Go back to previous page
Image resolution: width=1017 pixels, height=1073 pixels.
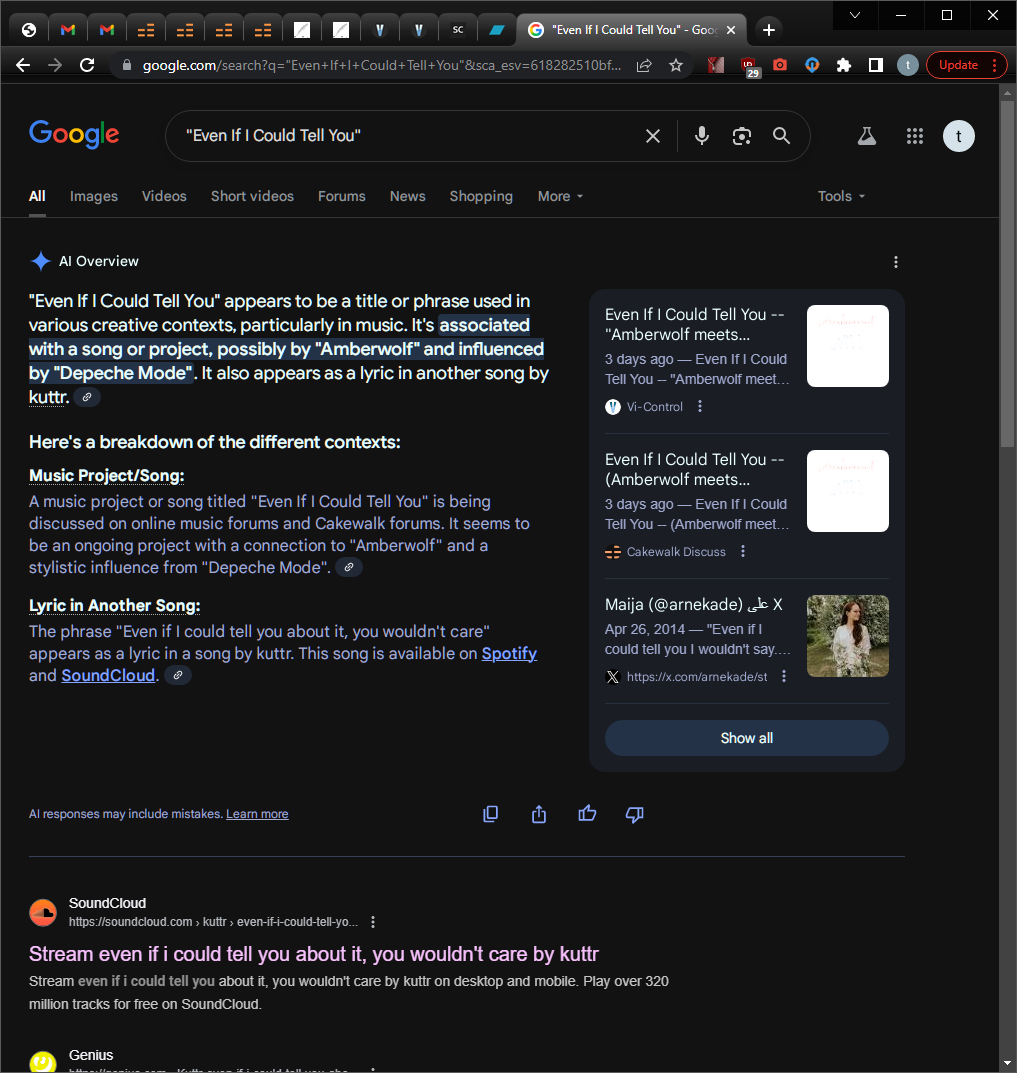(23, 65)
